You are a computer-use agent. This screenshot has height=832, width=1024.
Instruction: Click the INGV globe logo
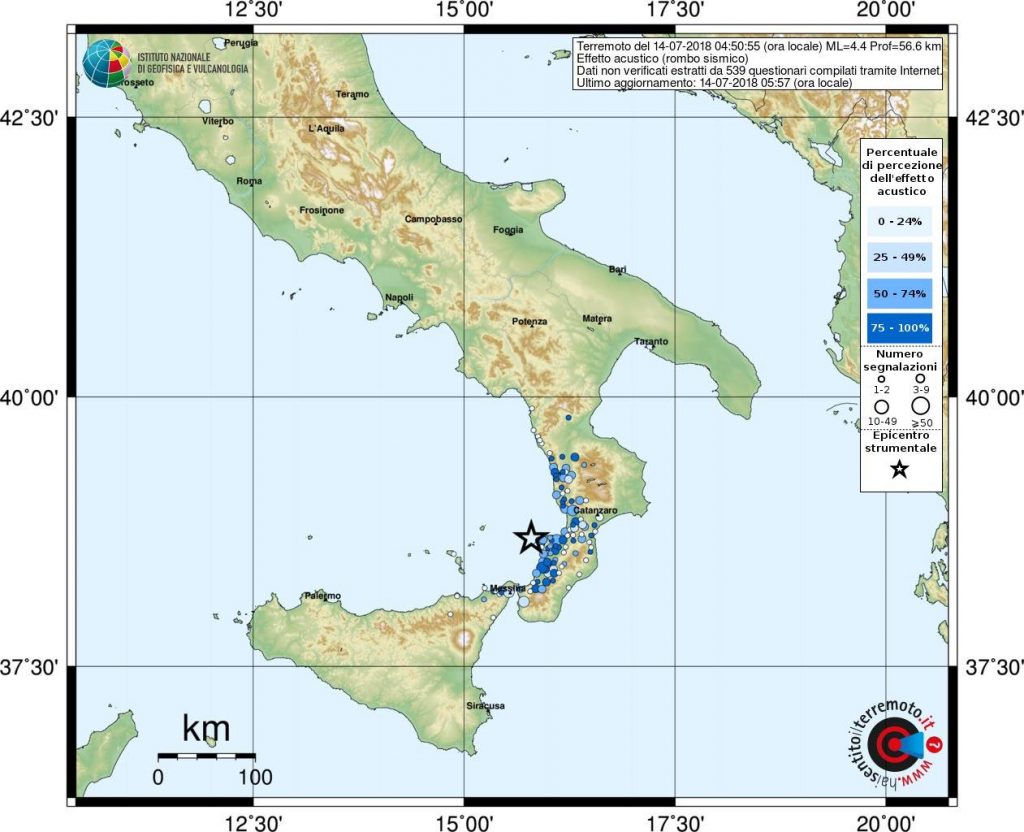106,62
